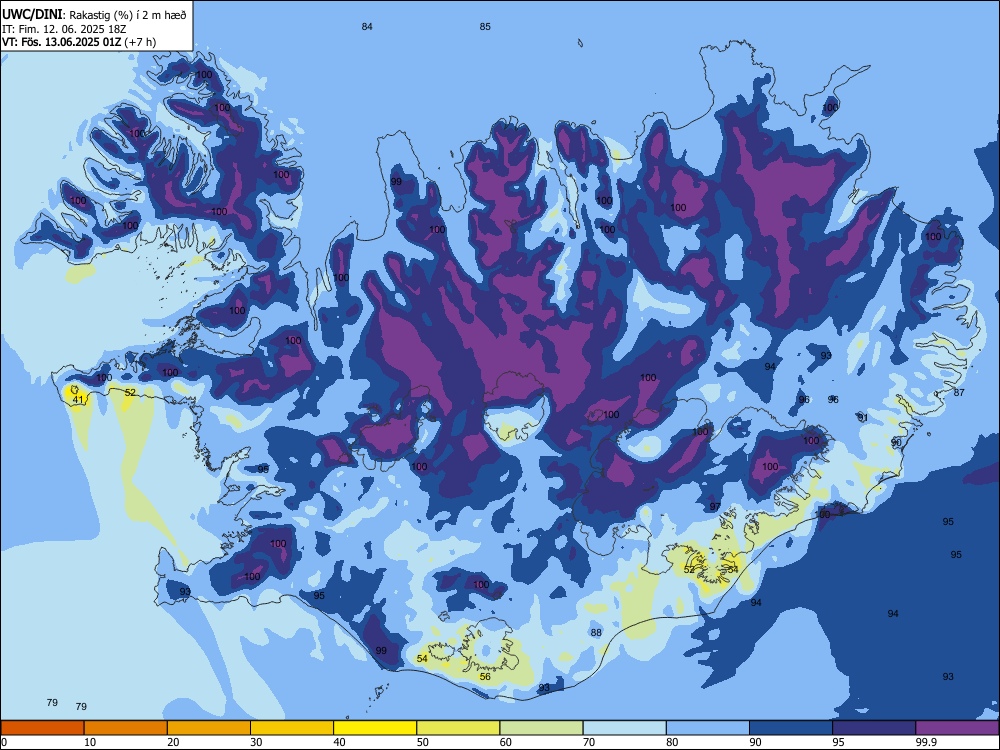Click the value 84 in the northern sea
1000x750 pixels.
367,26
